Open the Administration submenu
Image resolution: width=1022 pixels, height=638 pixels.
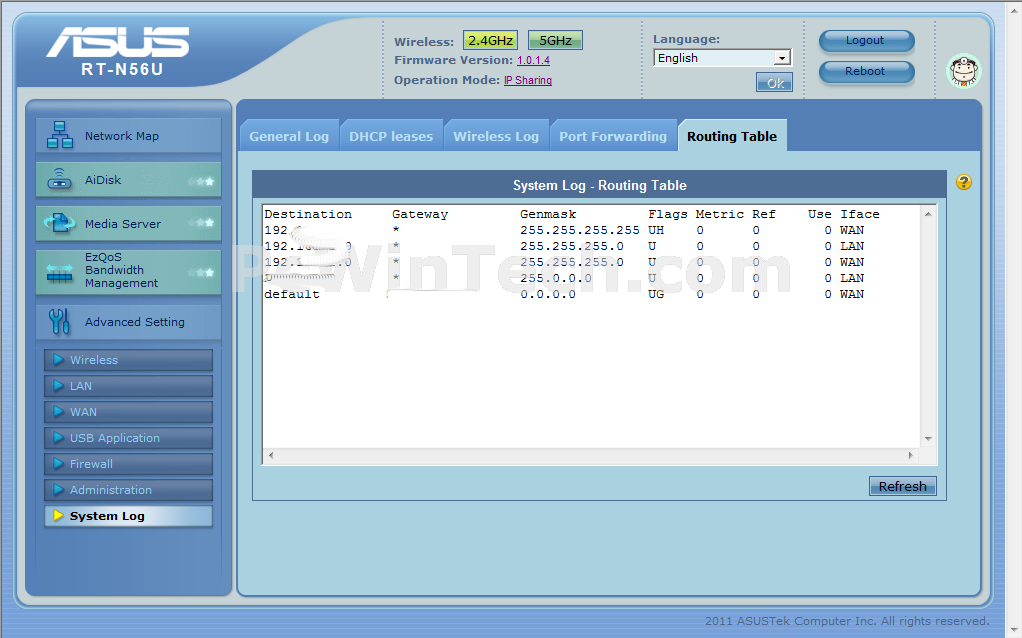pyautogui.click(x=128, y=490)
